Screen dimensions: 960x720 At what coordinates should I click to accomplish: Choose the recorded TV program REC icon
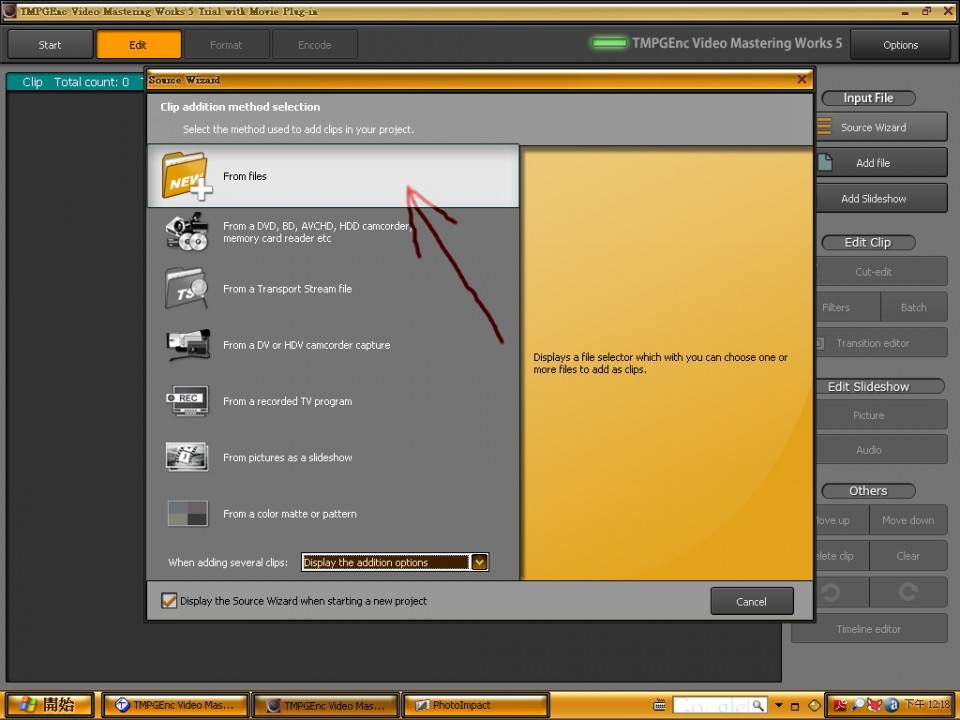187,401
